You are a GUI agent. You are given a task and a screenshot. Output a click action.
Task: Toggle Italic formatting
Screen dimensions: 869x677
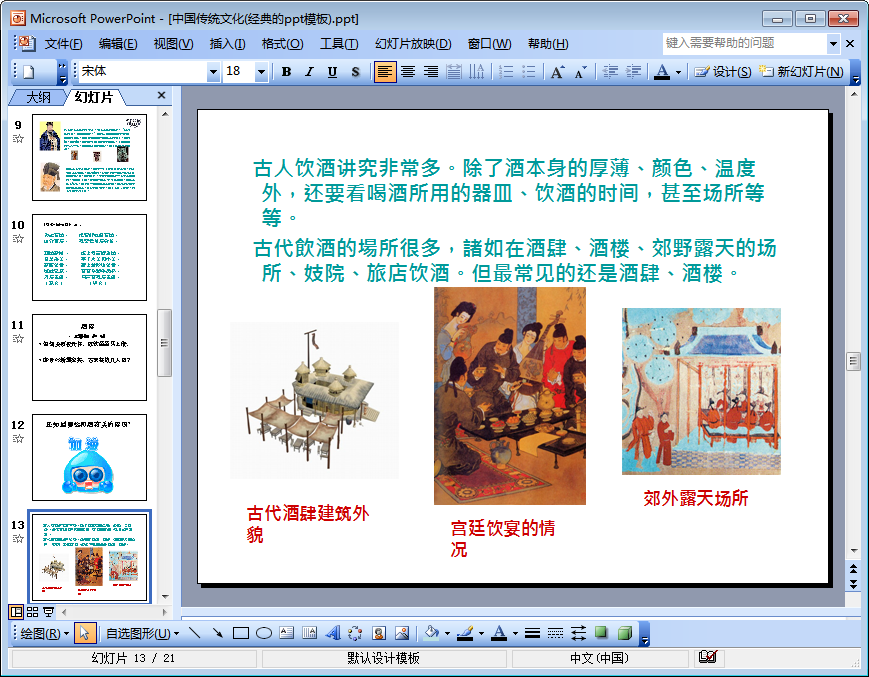click(309, 71)
